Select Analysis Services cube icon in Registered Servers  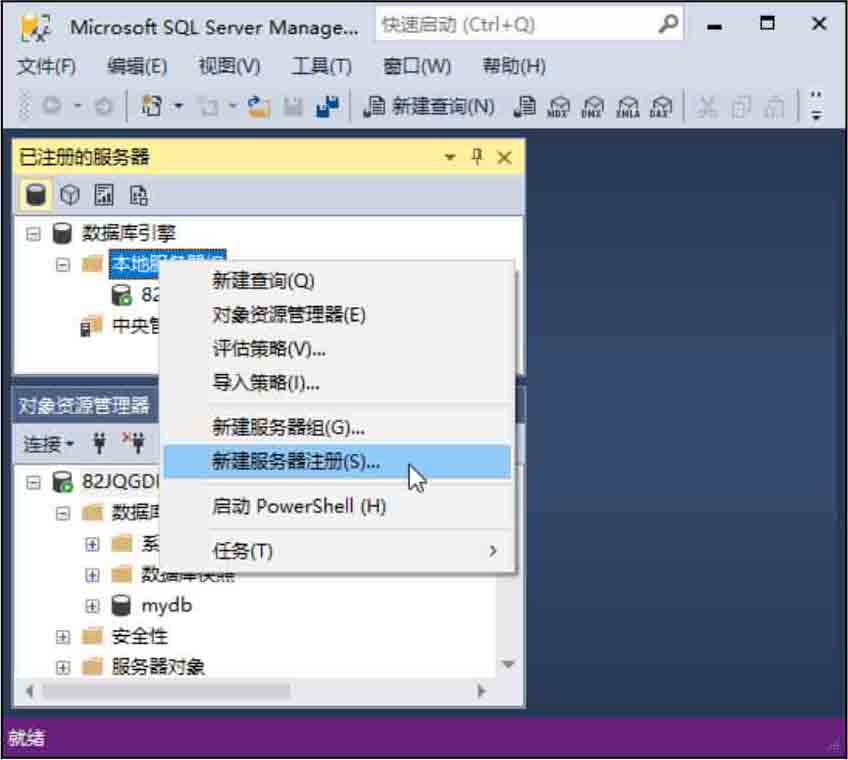click(x=70, y=195)
